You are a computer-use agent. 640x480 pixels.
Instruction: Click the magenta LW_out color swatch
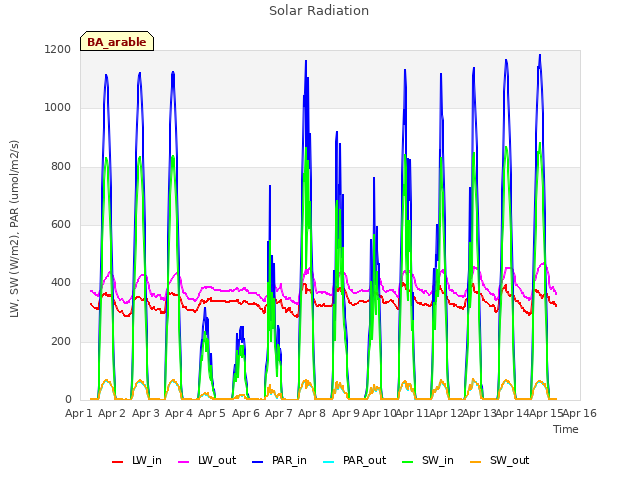tap(184, 462)
